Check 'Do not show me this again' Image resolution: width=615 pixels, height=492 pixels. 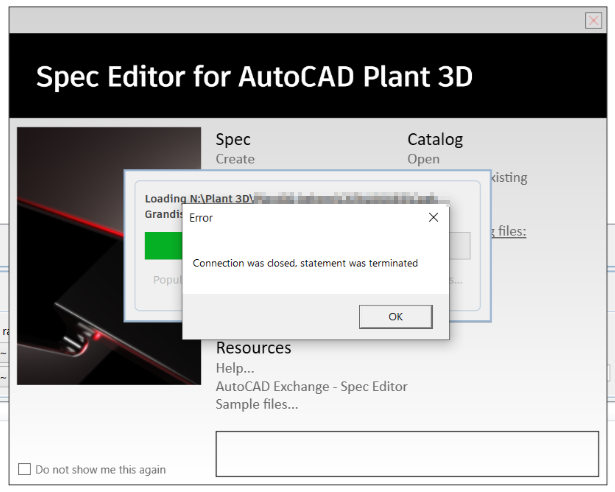[x=24, y=469]
